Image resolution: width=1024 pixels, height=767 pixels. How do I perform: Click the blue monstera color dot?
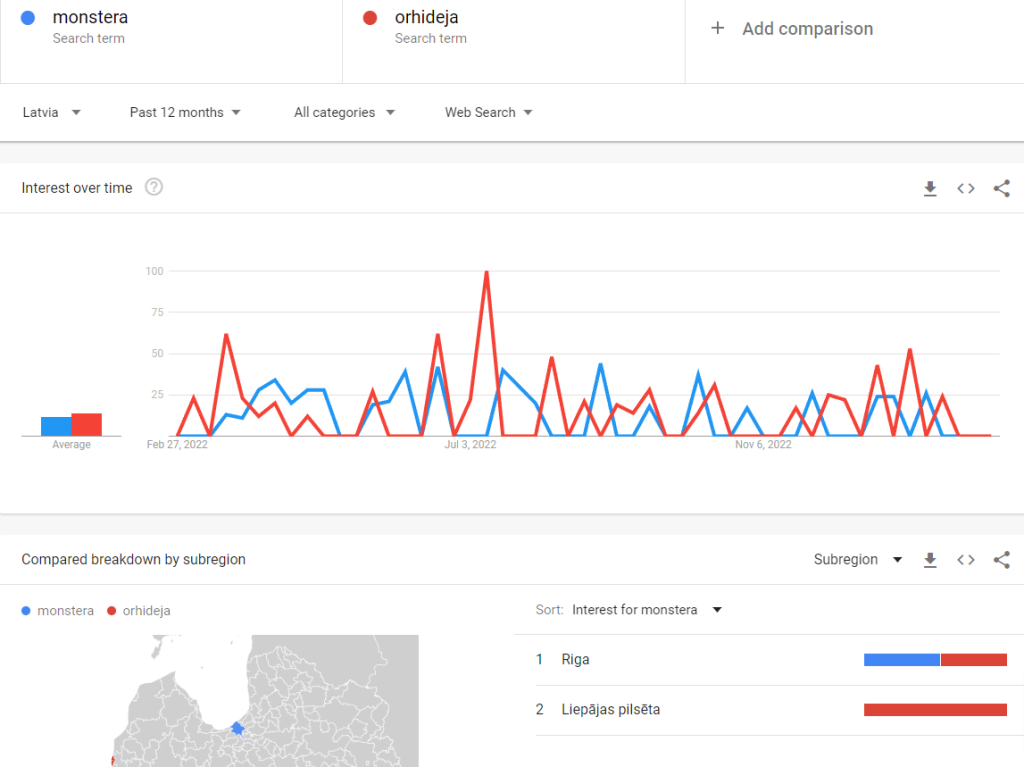(28, 18)
